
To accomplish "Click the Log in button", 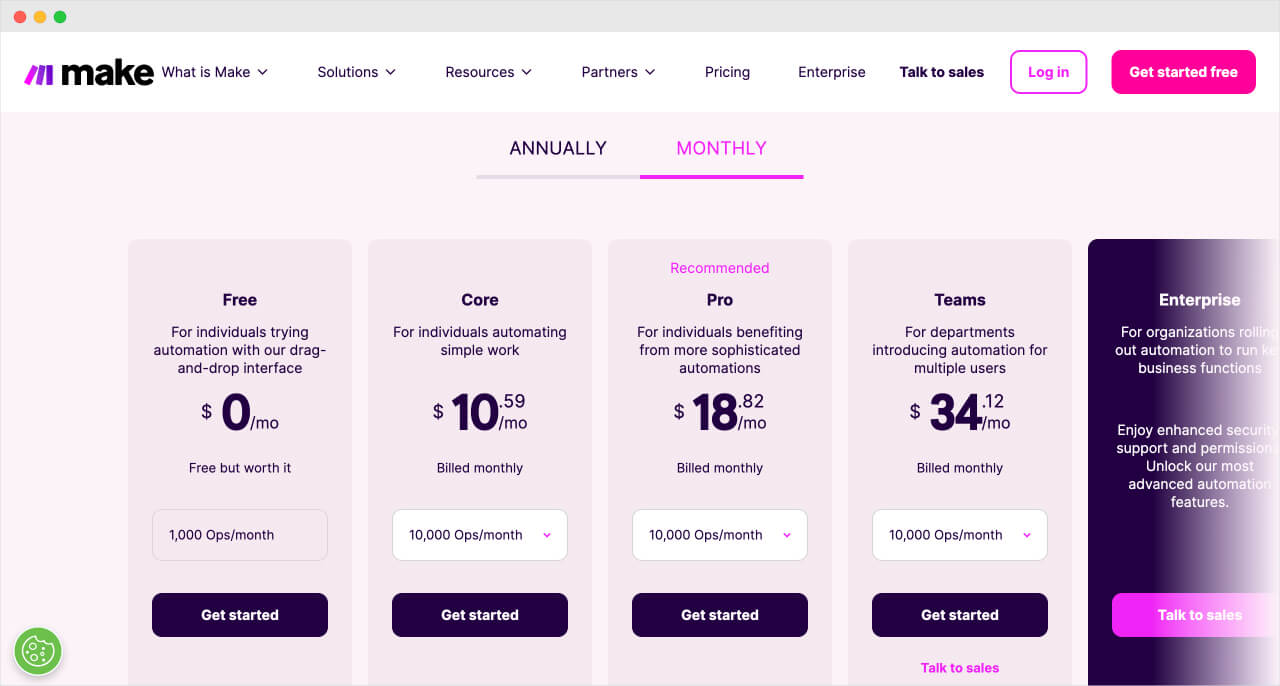I will coord(1048,71).
